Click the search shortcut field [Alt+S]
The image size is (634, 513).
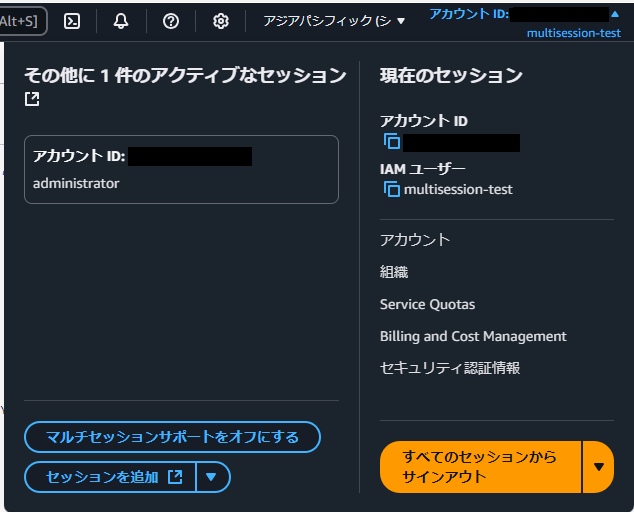[23, 21]
